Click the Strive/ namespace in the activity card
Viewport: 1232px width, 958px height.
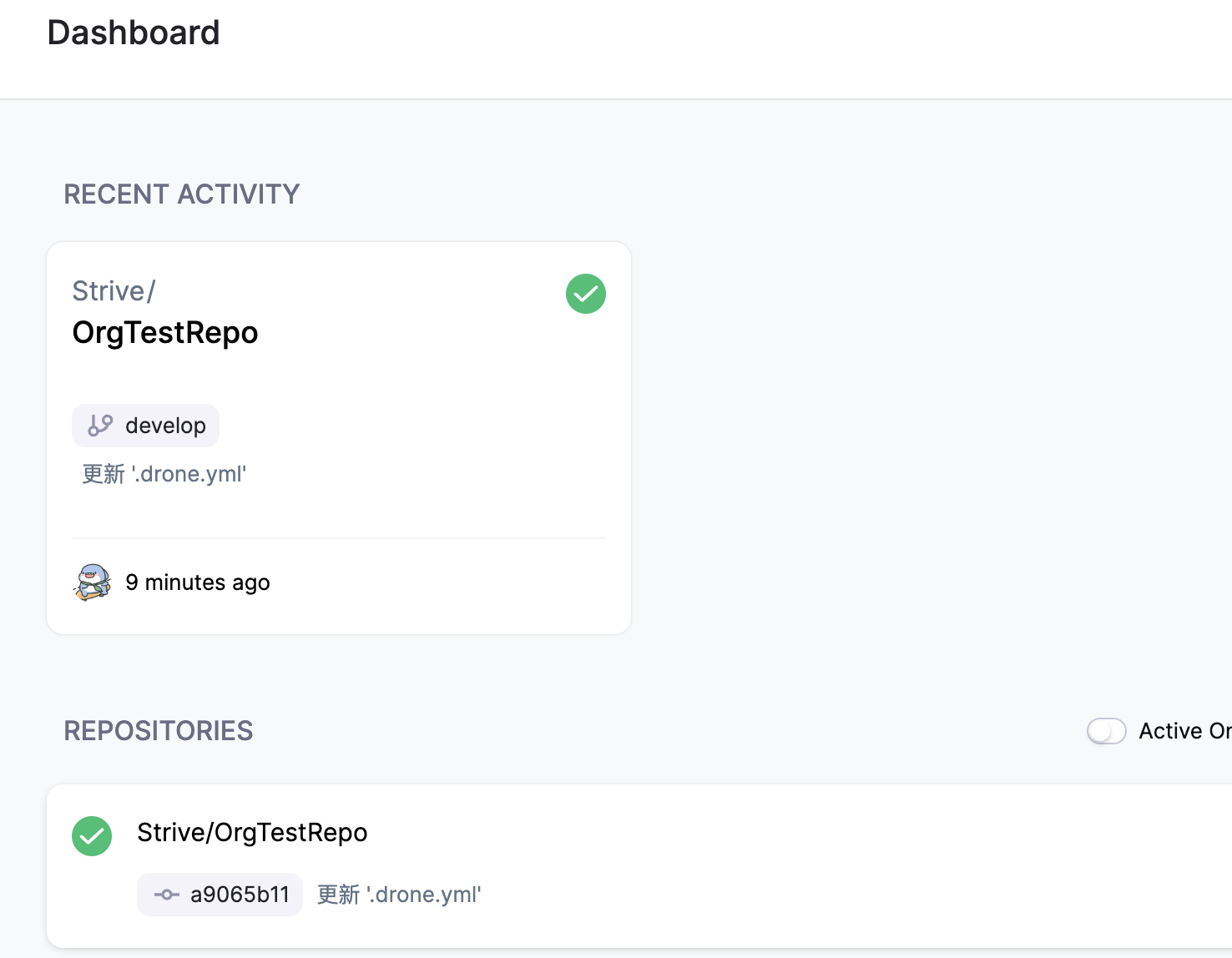pyautogui.click(x=114, y=291)
